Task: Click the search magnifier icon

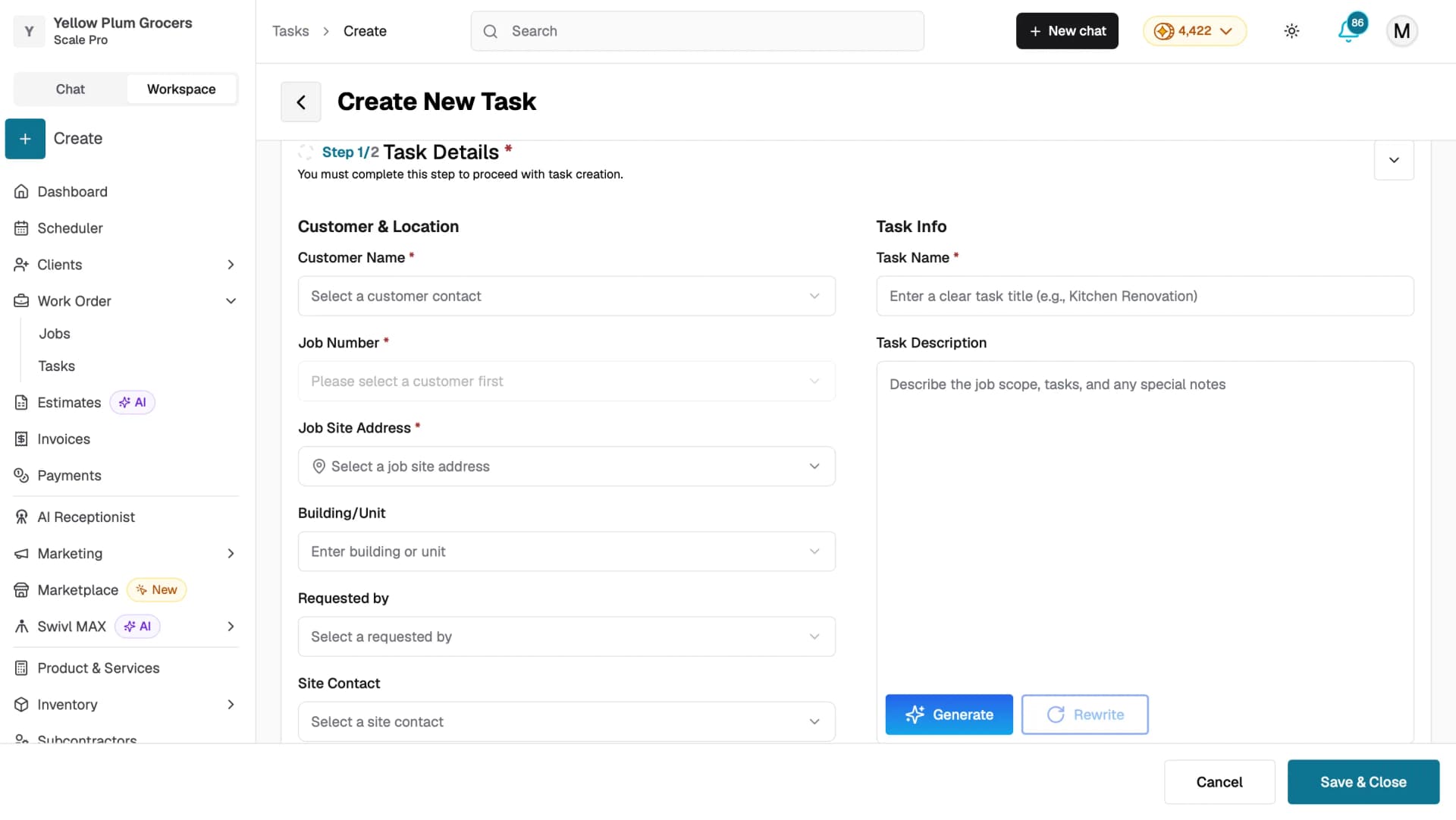Action: point(491,31)
